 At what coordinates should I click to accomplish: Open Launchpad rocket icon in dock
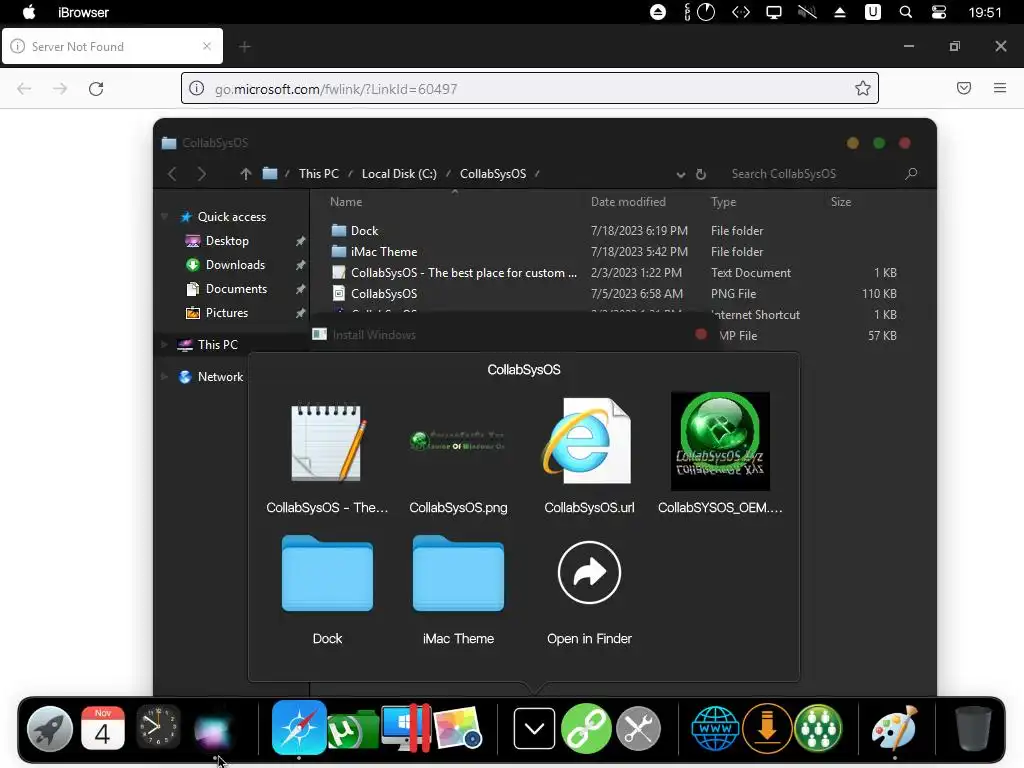[50, 729]
